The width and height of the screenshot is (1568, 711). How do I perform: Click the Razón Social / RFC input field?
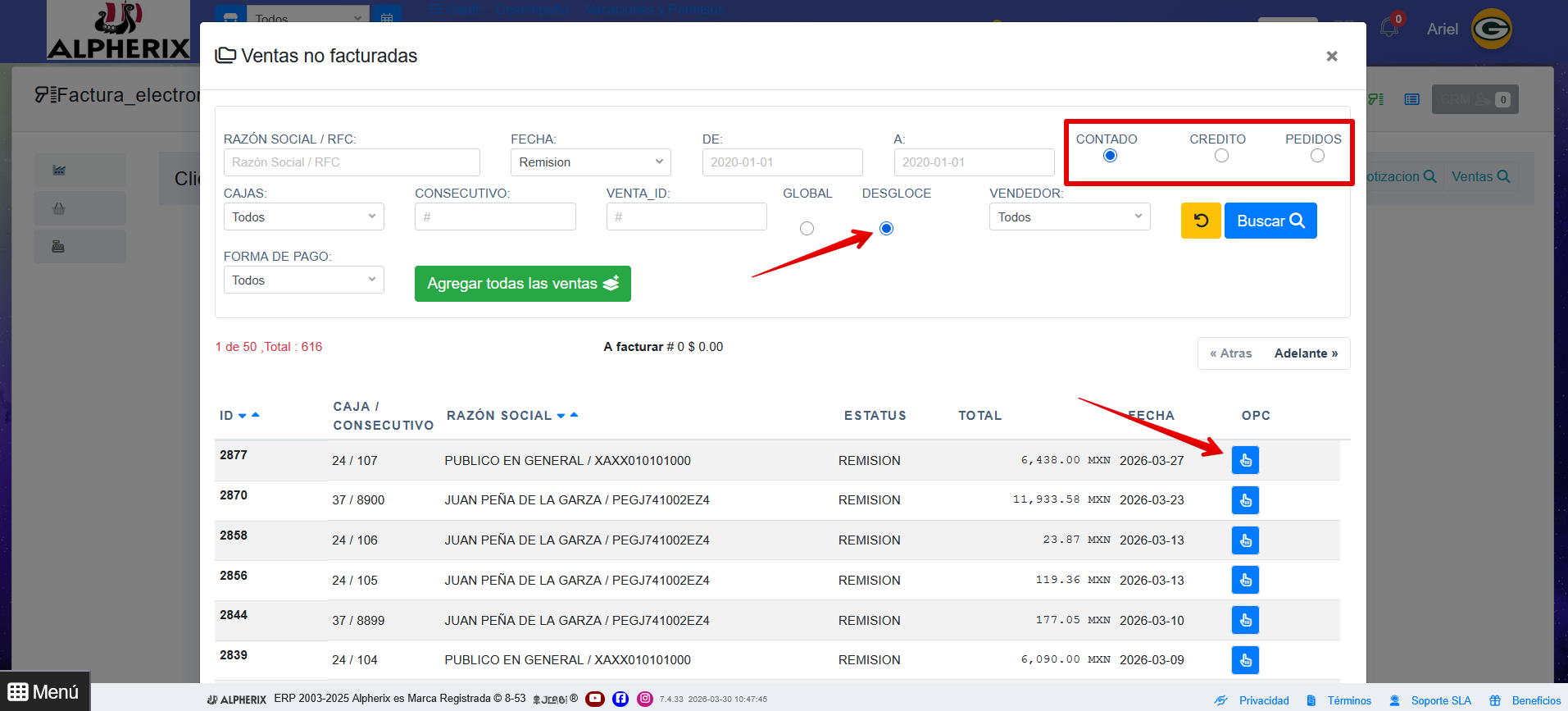[x=352, y=162]
